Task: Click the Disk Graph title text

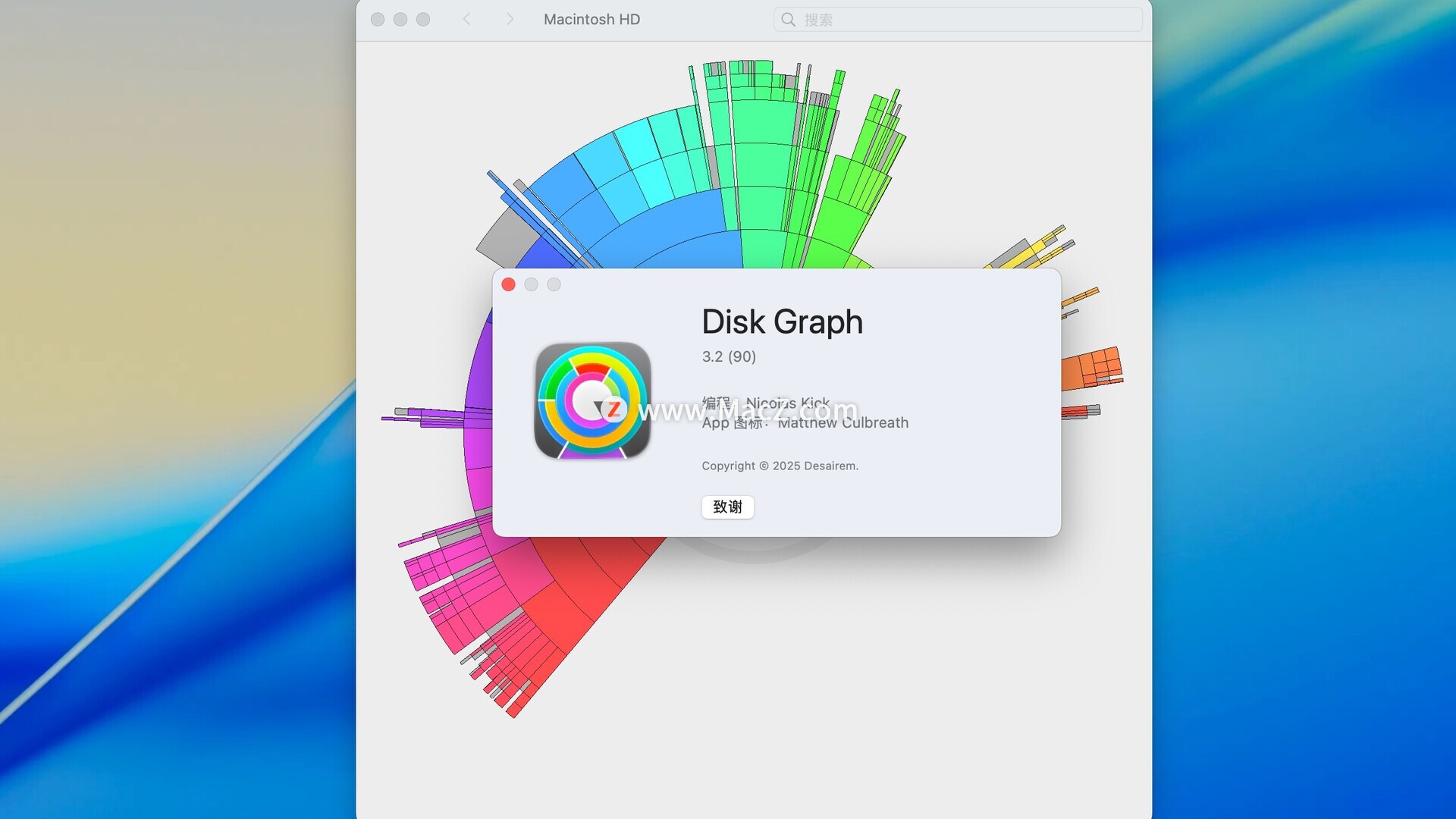Action: coord(782,322)
